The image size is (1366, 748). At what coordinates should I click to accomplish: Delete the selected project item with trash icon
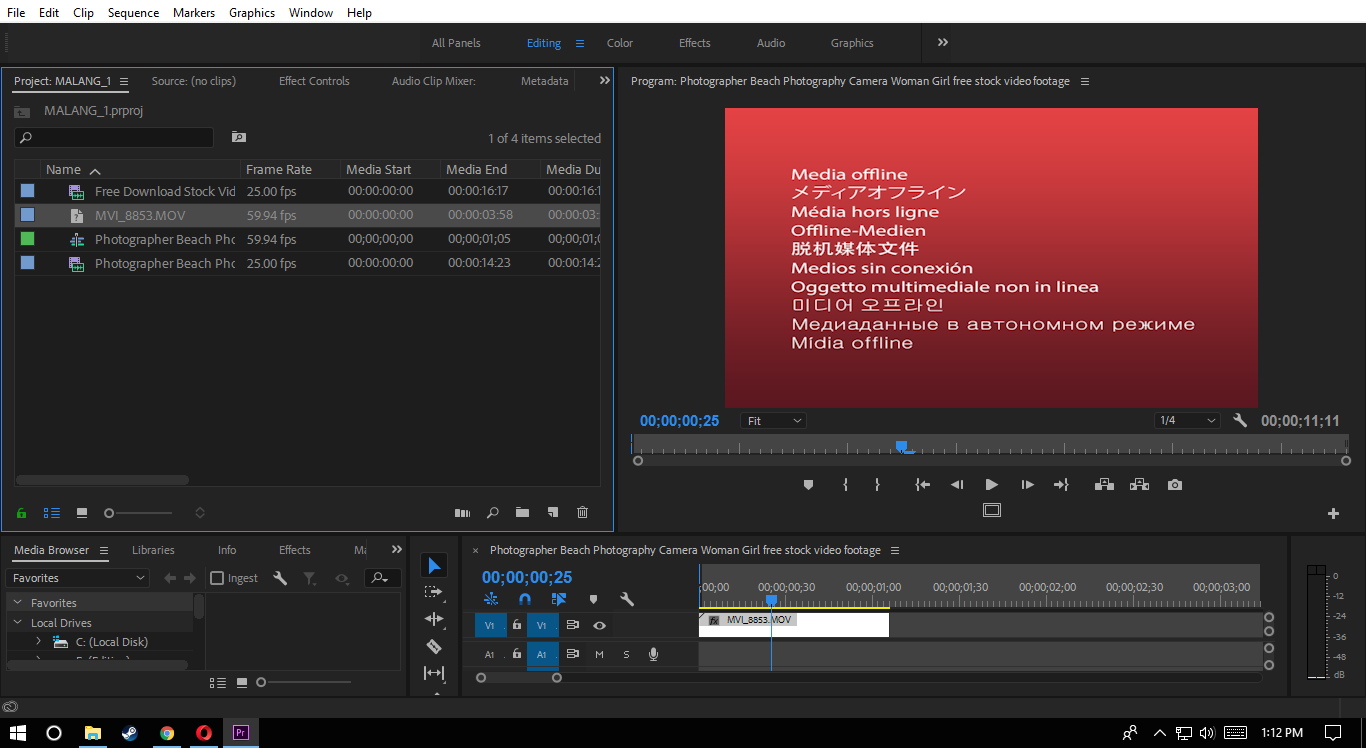click(582, 513)
